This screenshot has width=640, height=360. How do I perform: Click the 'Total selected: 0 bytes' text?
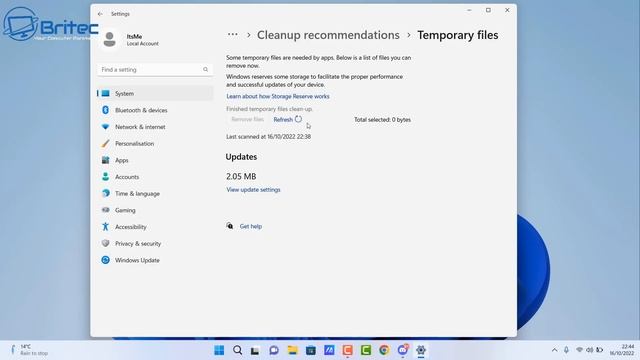pos(382,120)
